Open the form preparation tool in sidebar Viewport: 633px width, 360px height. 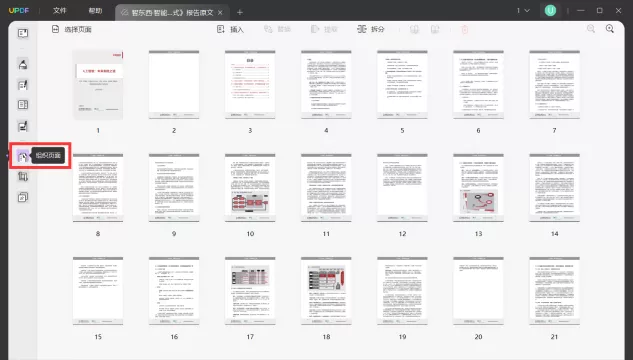tap(23, 105)
